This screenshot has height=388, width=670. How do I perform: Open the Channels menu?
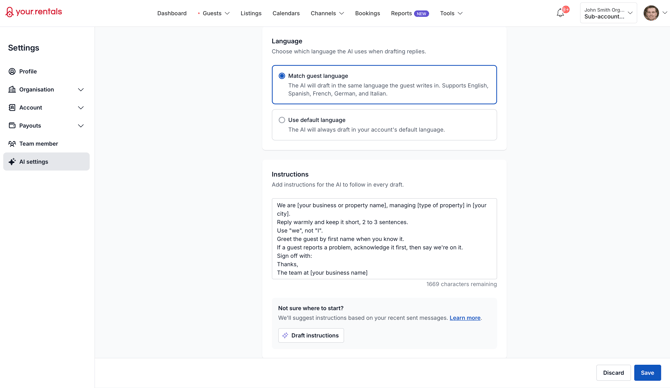327,13
